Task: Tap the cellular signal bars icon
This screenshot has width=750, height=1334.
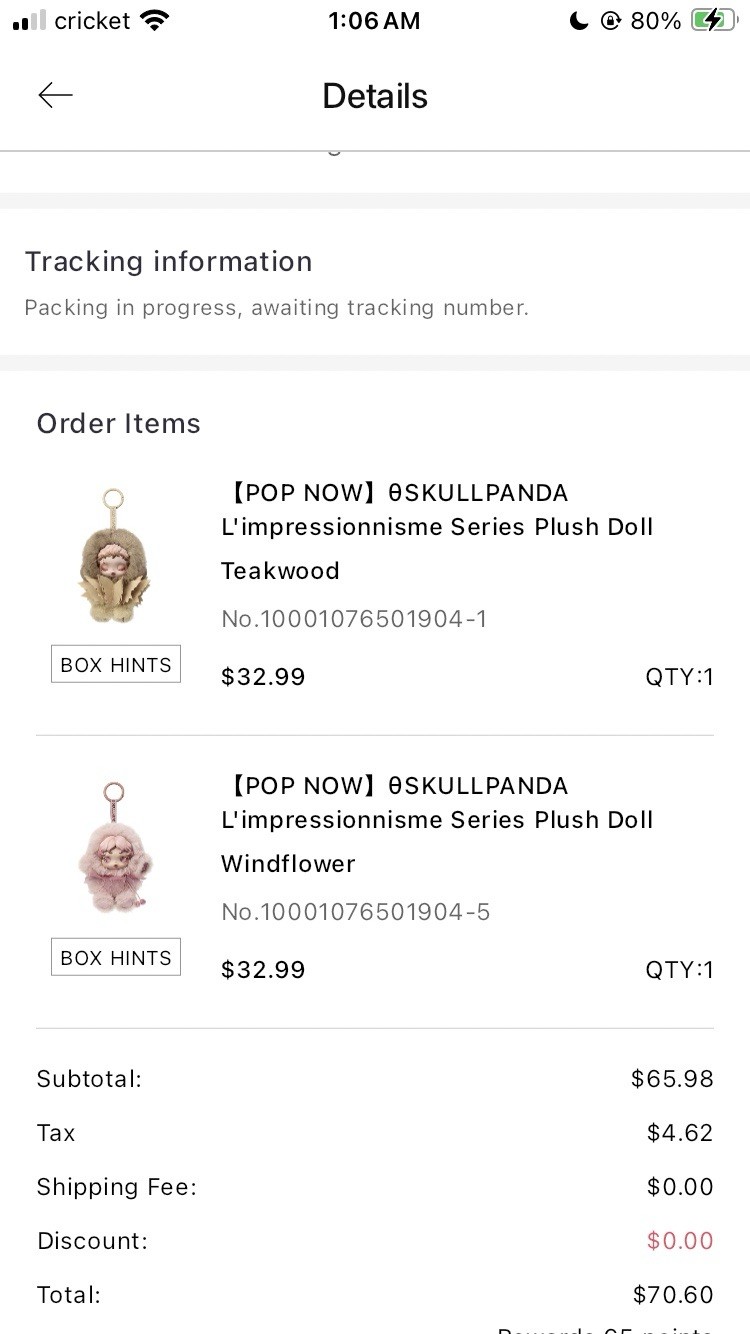Action: point(29,20)
